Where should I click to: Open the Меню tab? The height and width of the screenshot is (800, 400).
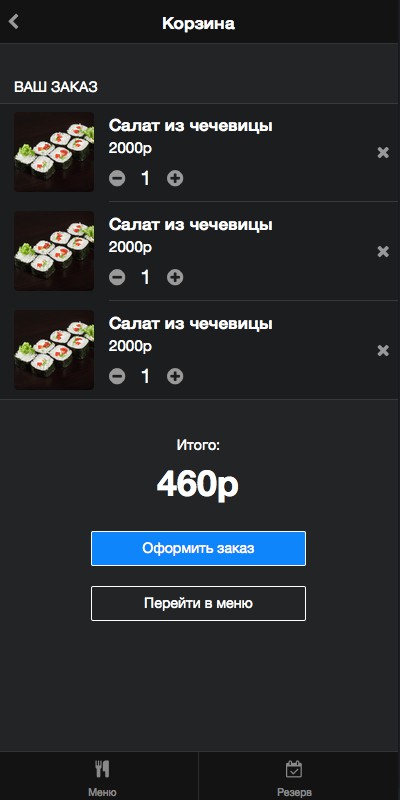tap(102, 778)
